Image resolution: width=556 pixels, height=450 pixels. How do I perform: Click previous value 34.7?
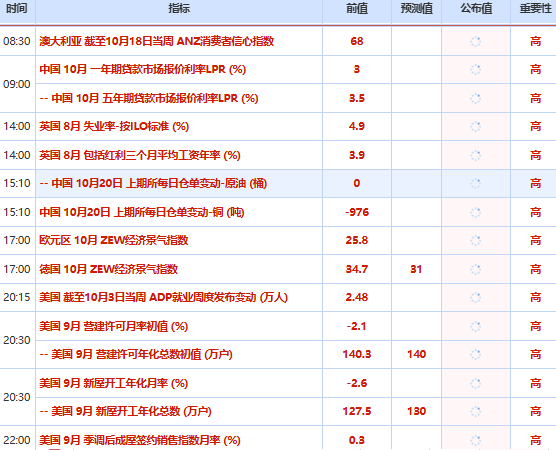(x=357, y=270)
